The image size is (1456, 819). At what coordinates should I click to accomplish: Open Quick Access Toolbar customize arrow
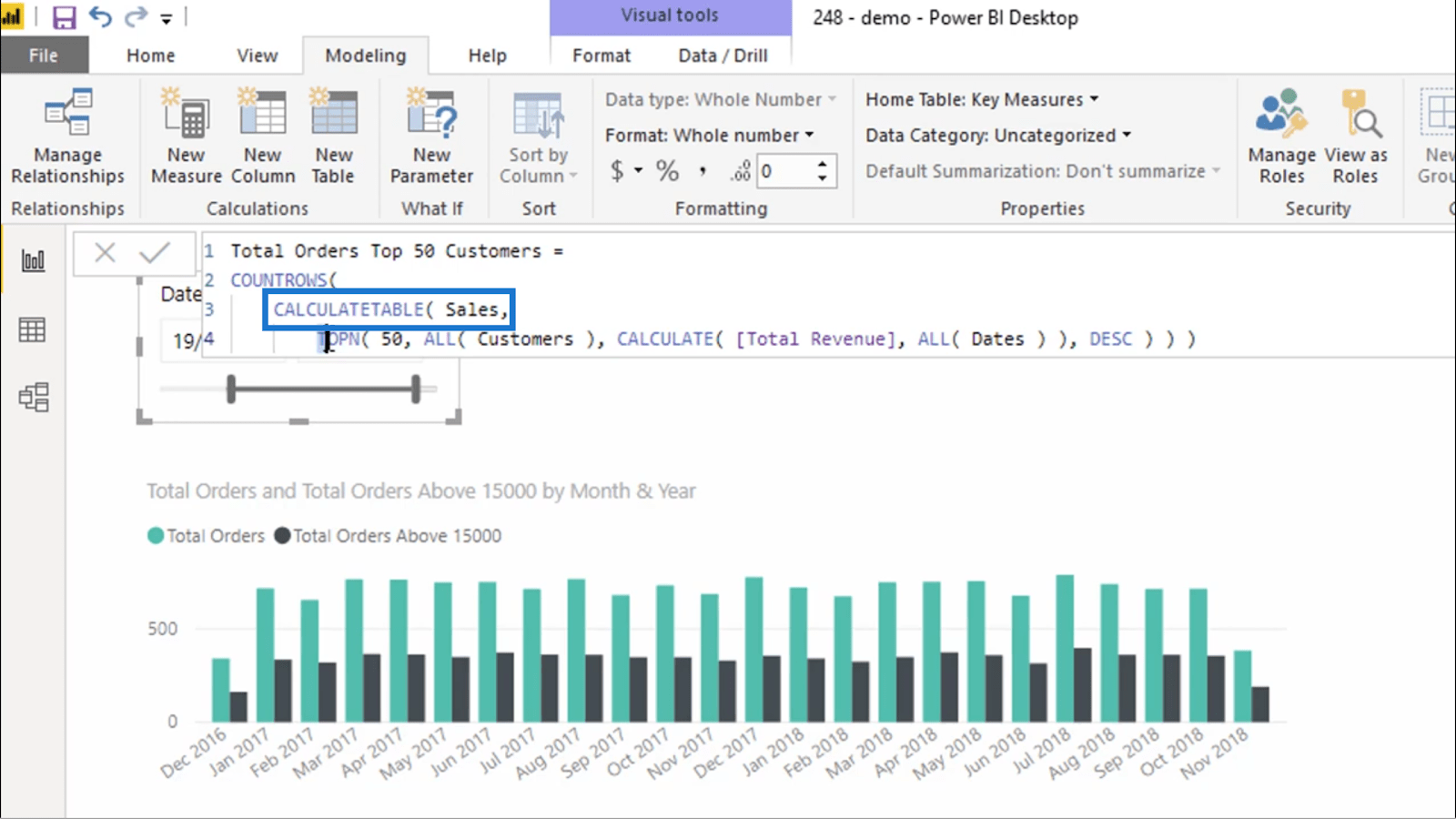pos(166,18)
